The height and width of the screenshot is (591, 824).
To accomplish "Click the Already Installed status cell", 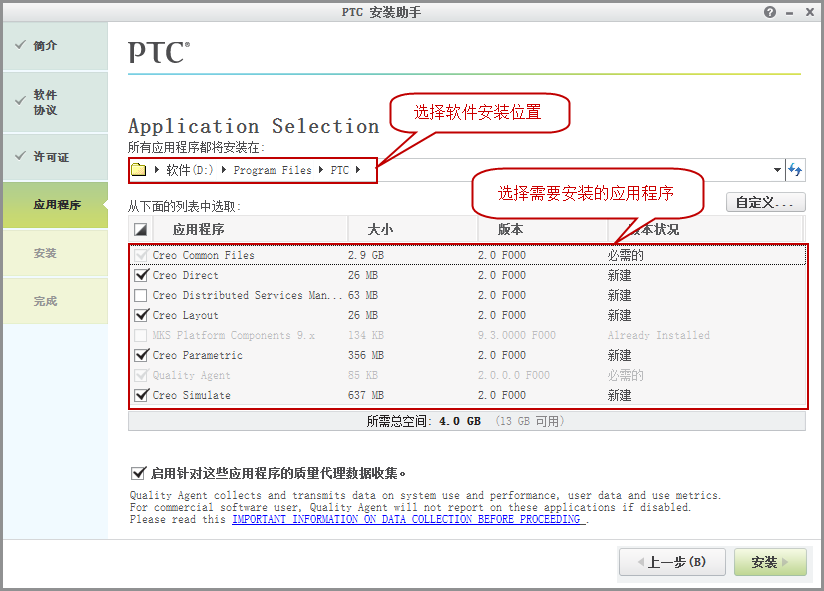I will pyautogui.click(x=658, y=335).
